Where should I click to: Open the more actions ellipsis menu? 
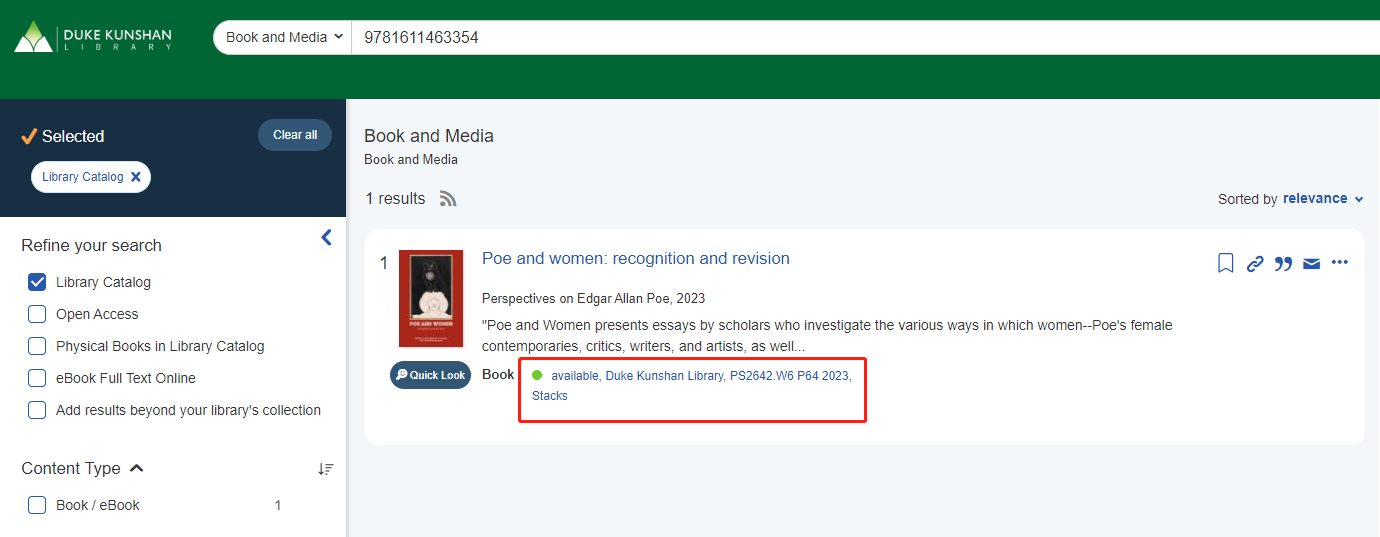click(1340, 263)
